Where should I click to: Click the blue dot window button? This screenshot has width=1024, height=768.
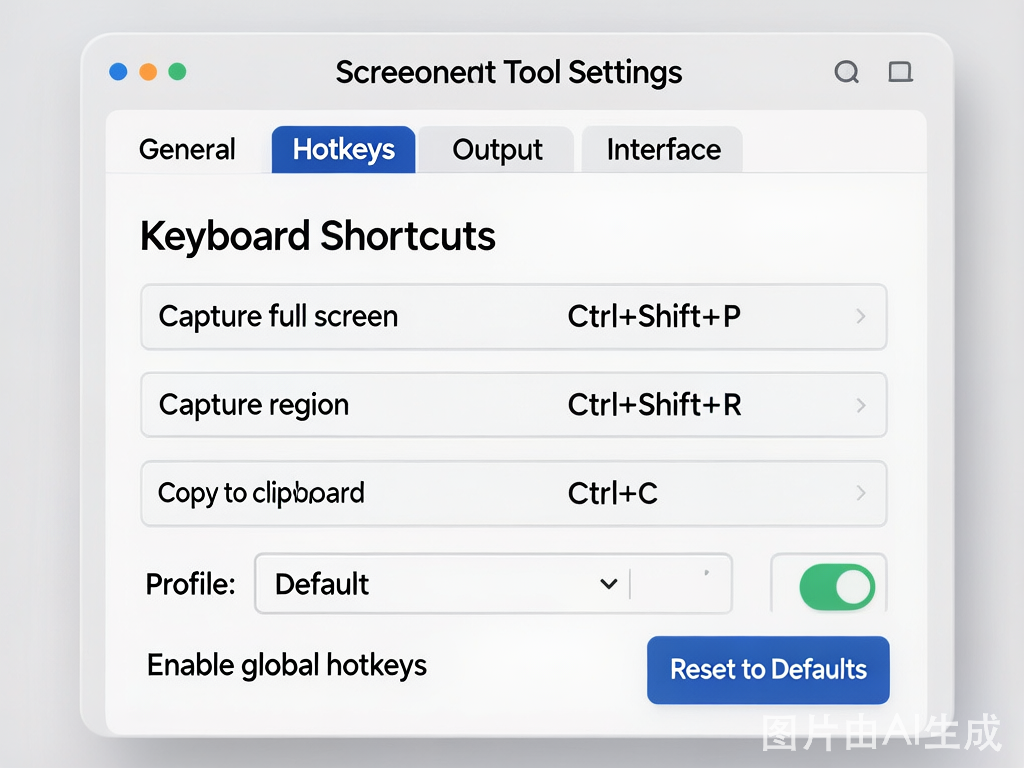118,71
